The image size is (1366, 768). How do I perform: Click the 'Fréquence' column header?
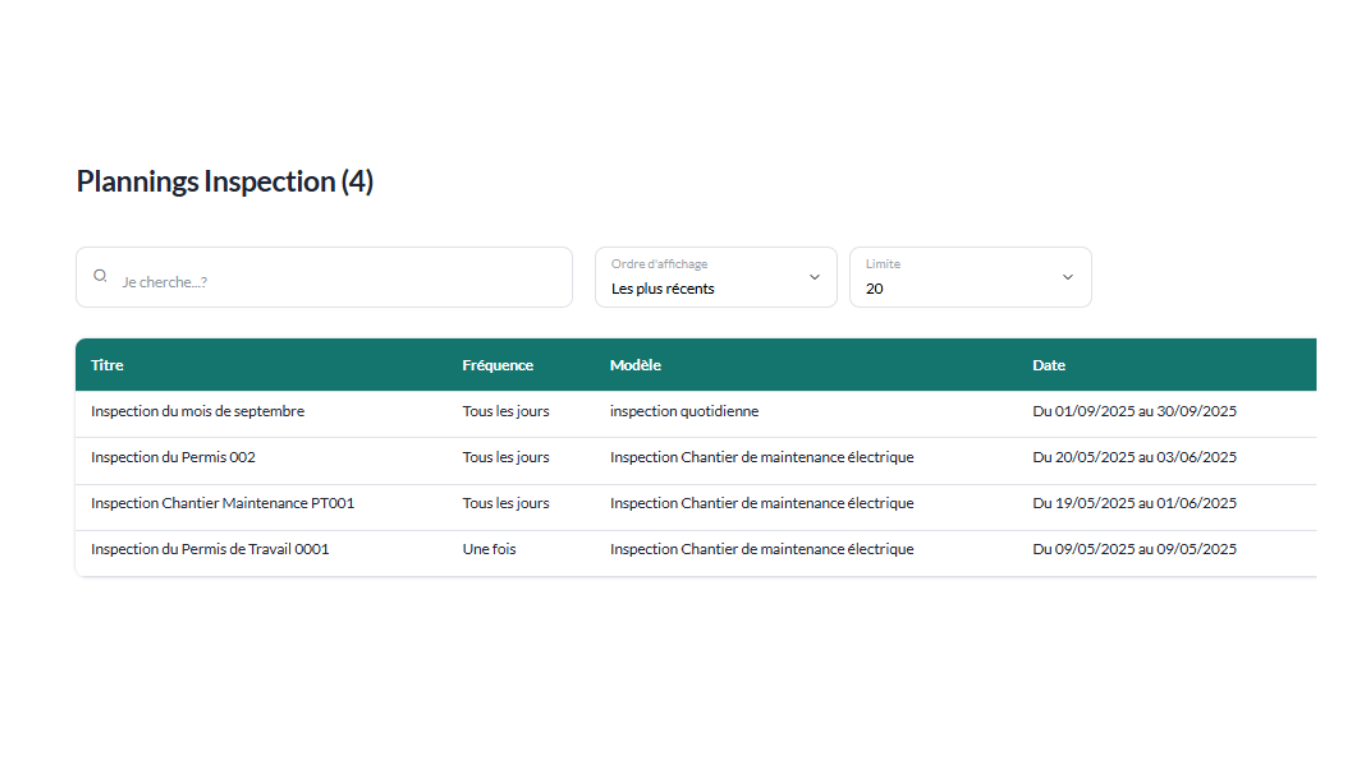(x=497, y=365)
